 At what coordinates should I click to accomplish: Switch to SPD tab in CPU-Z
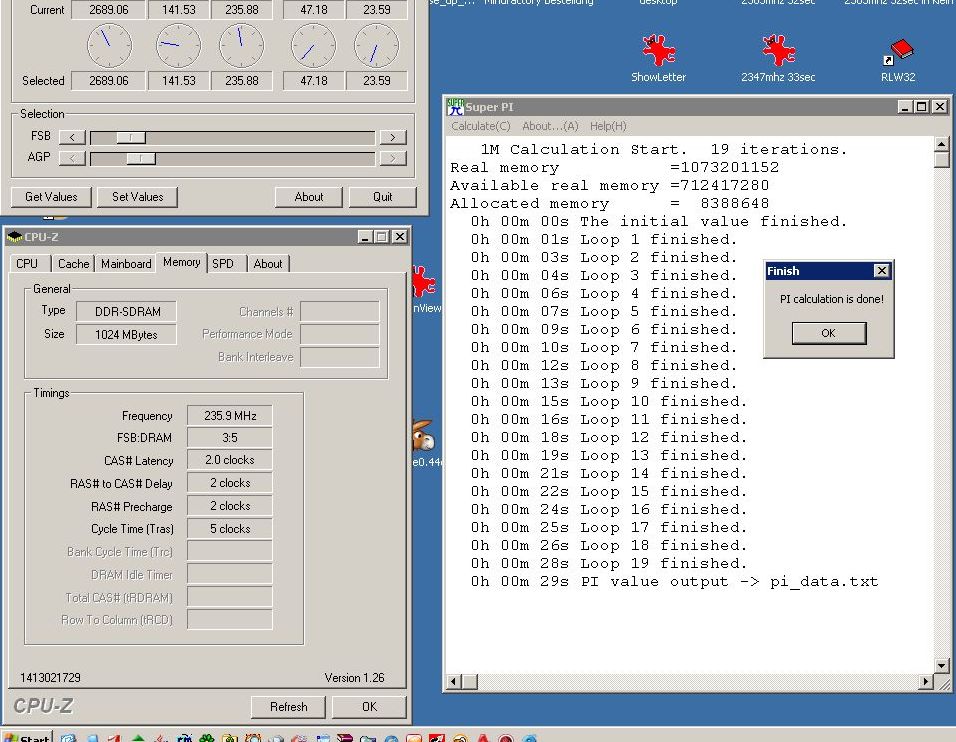pyautogui.click(x=223, y=263)
